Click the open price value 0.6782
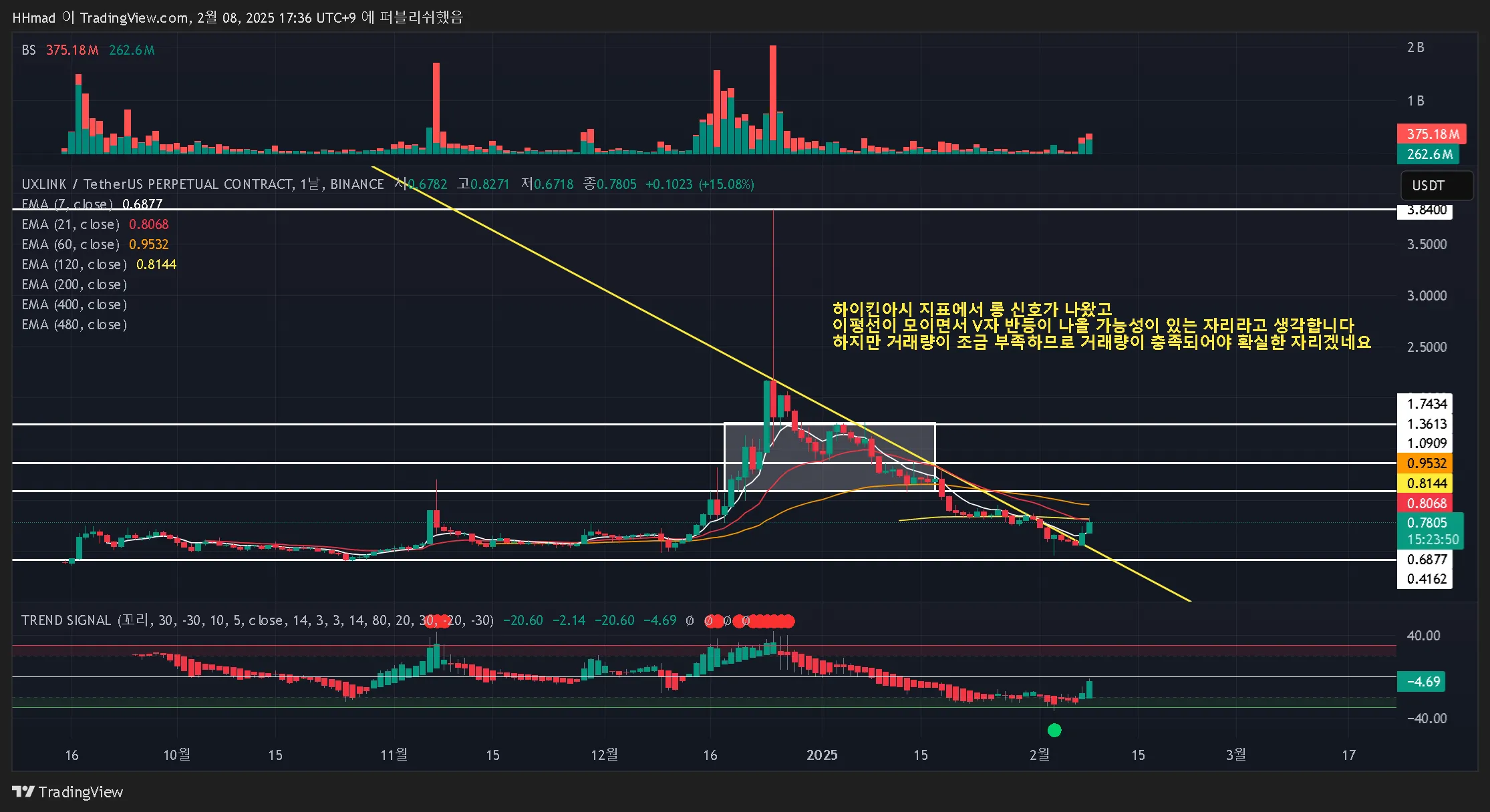The height and width of the screenshot is (812, 1490). pos(427,184)
